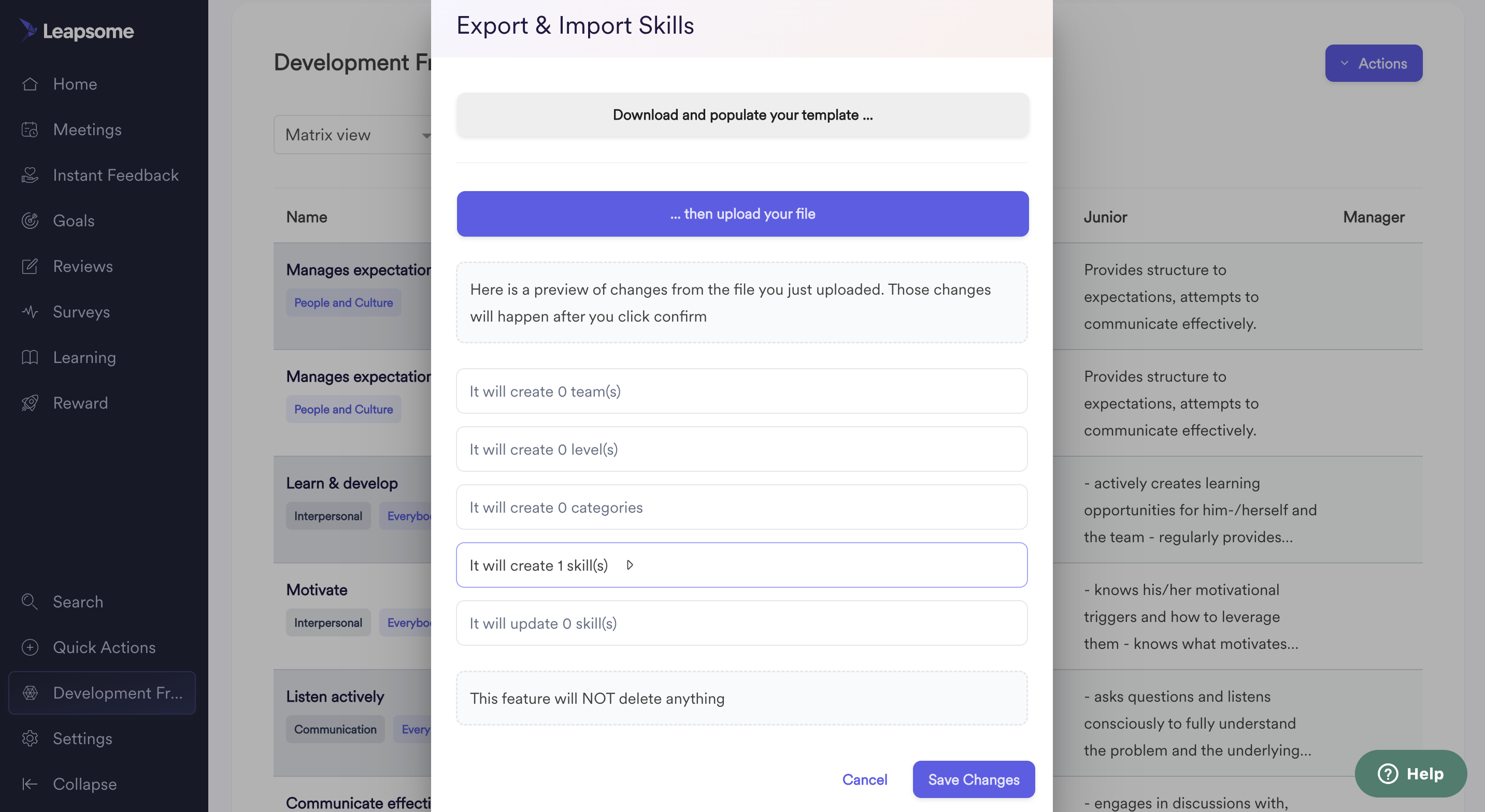The width and height of the screenshot is (1485, 812).
Task: Click Cancel to dismiss dialog
Action: (864, 779)
